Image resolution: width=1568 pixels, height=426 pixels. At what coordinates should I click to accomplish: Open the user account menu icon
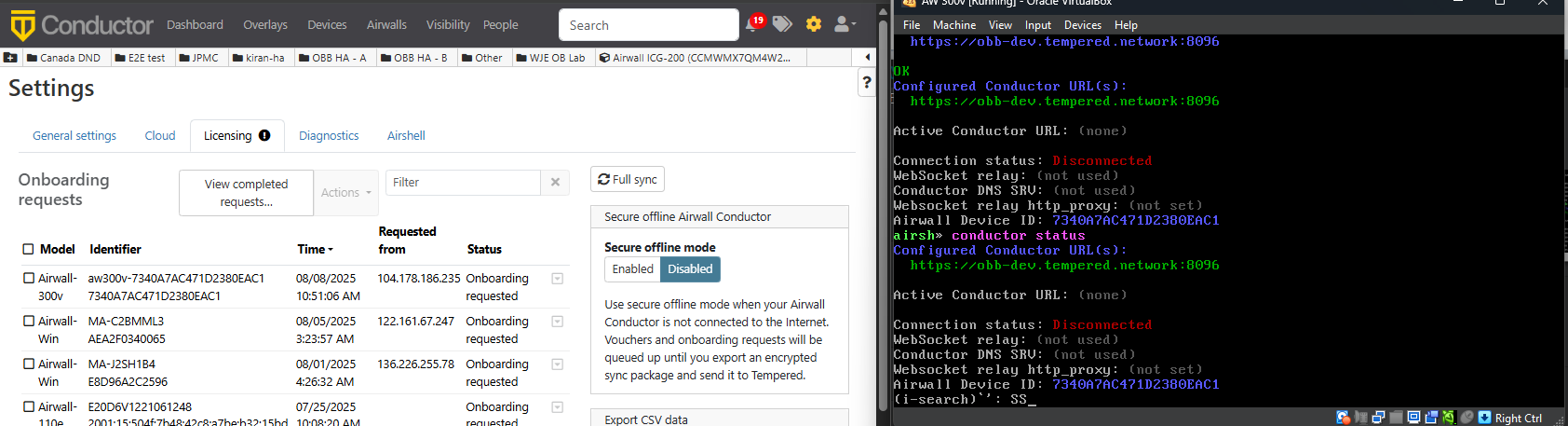pos(844,24)
